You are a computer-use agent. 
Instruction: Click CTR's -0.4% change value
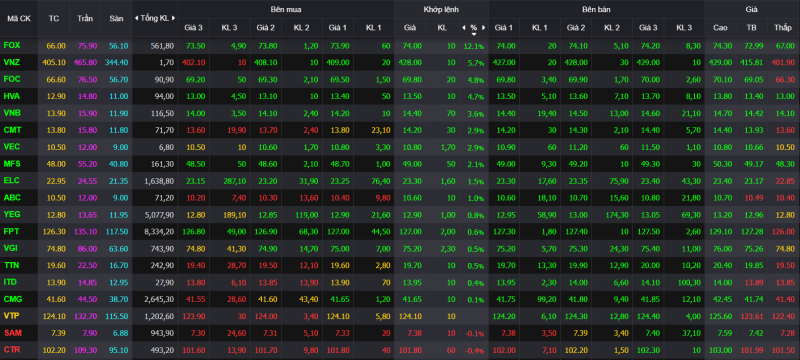coord(475,350)
